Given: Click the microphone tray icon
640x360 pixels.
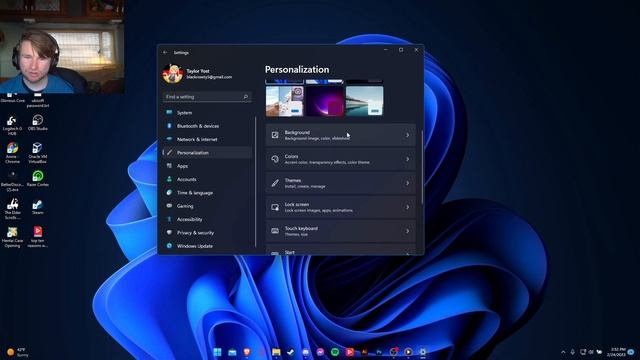Looking at the screenshot, I should (x=573, y=352).
